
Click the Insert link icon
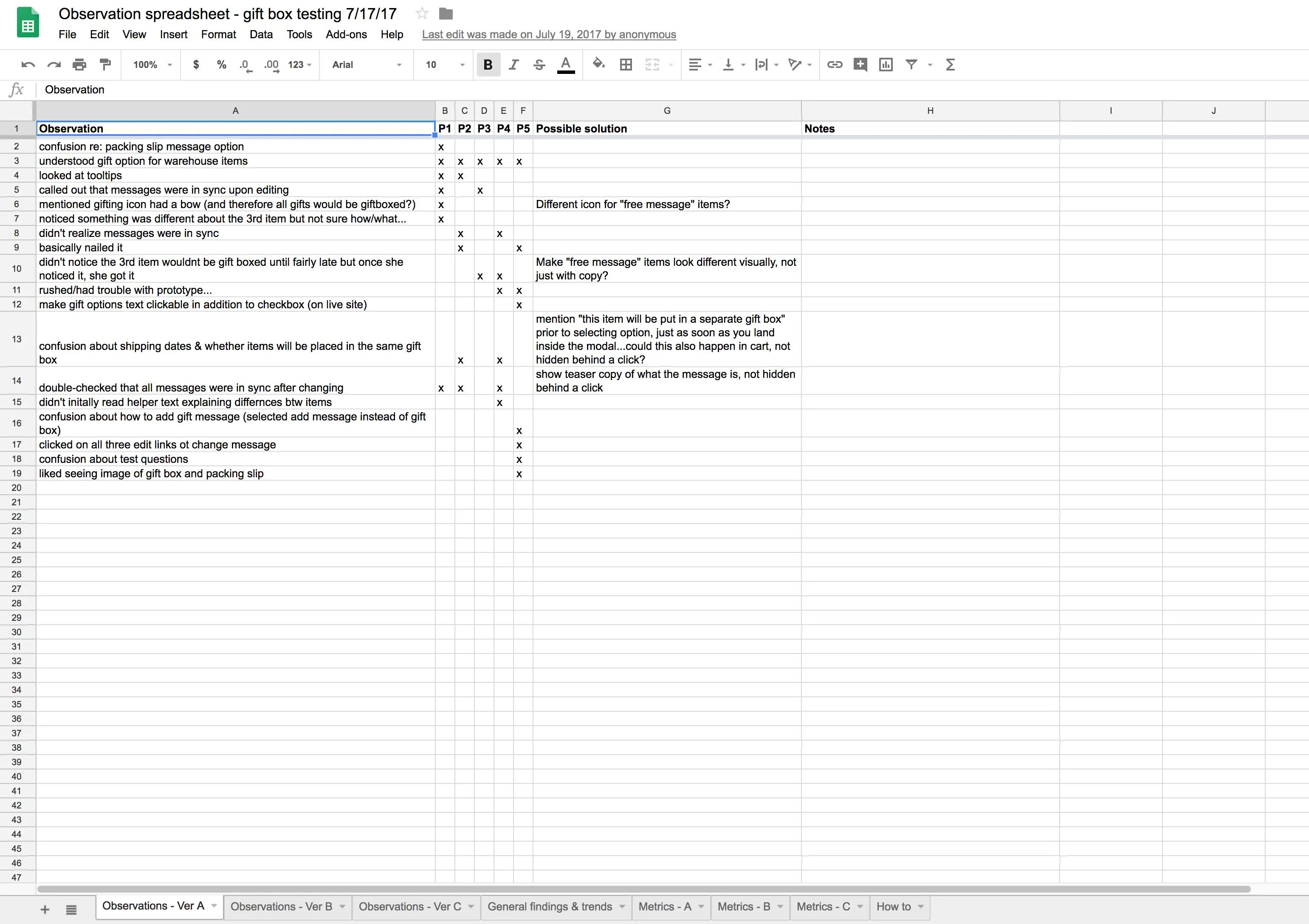[x=835, y=65]
